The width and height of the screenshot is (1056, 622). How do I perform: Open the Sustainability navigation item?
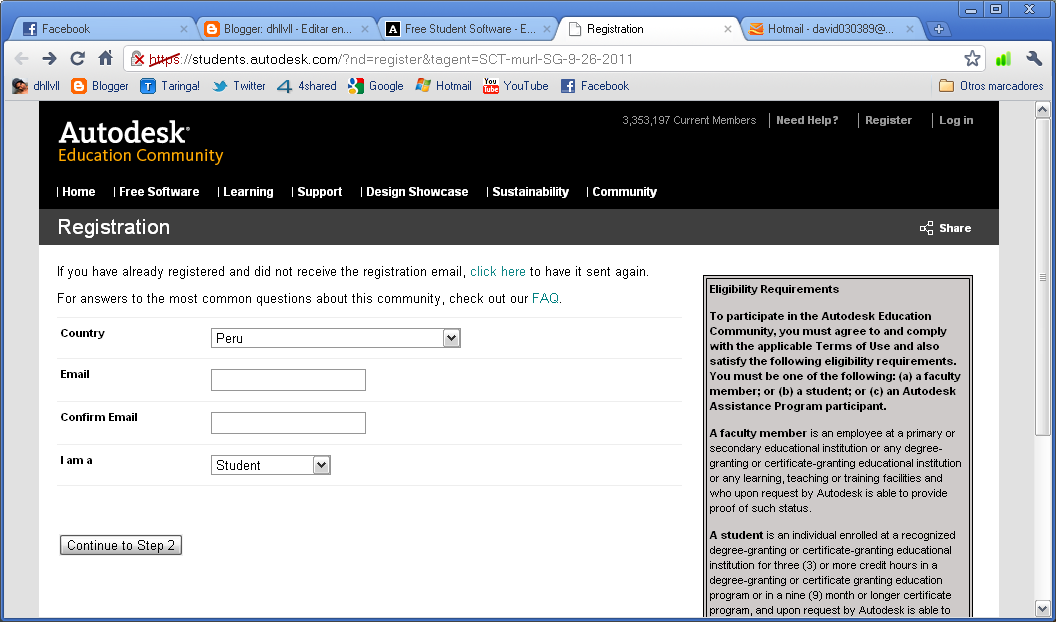tap(530, 192)
